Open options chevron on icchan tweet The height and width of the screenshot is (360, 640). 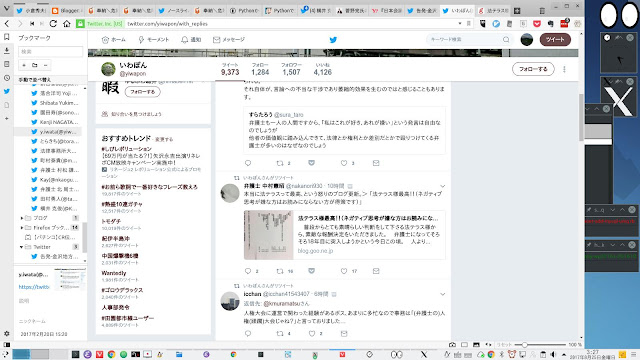coord(442,294)
